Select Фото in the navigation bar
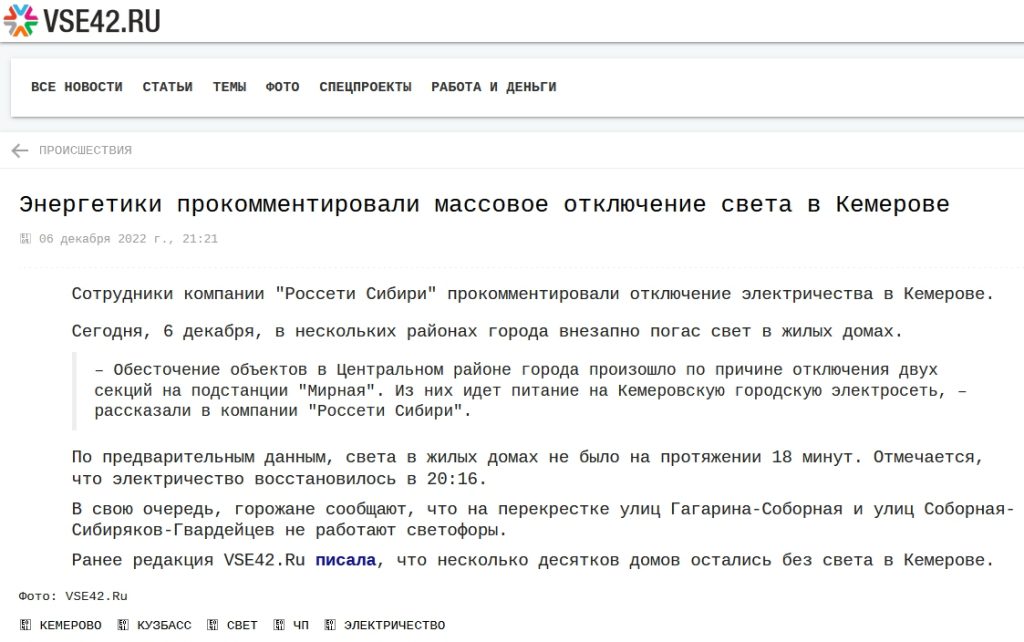The image size is (1024, 642). click(x=282, y=87)
